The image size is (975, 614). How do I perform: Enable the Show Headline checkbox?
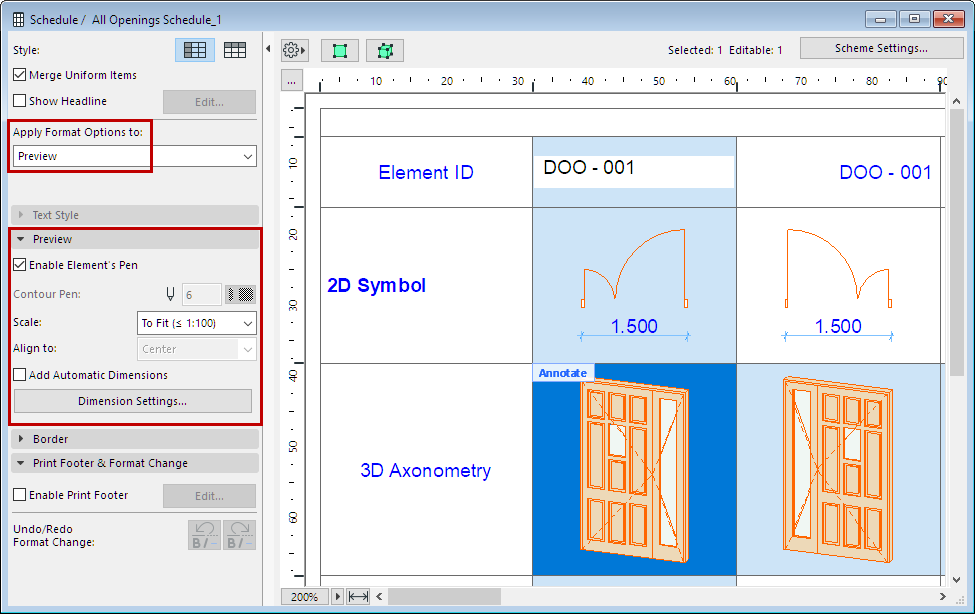(20, 101)
